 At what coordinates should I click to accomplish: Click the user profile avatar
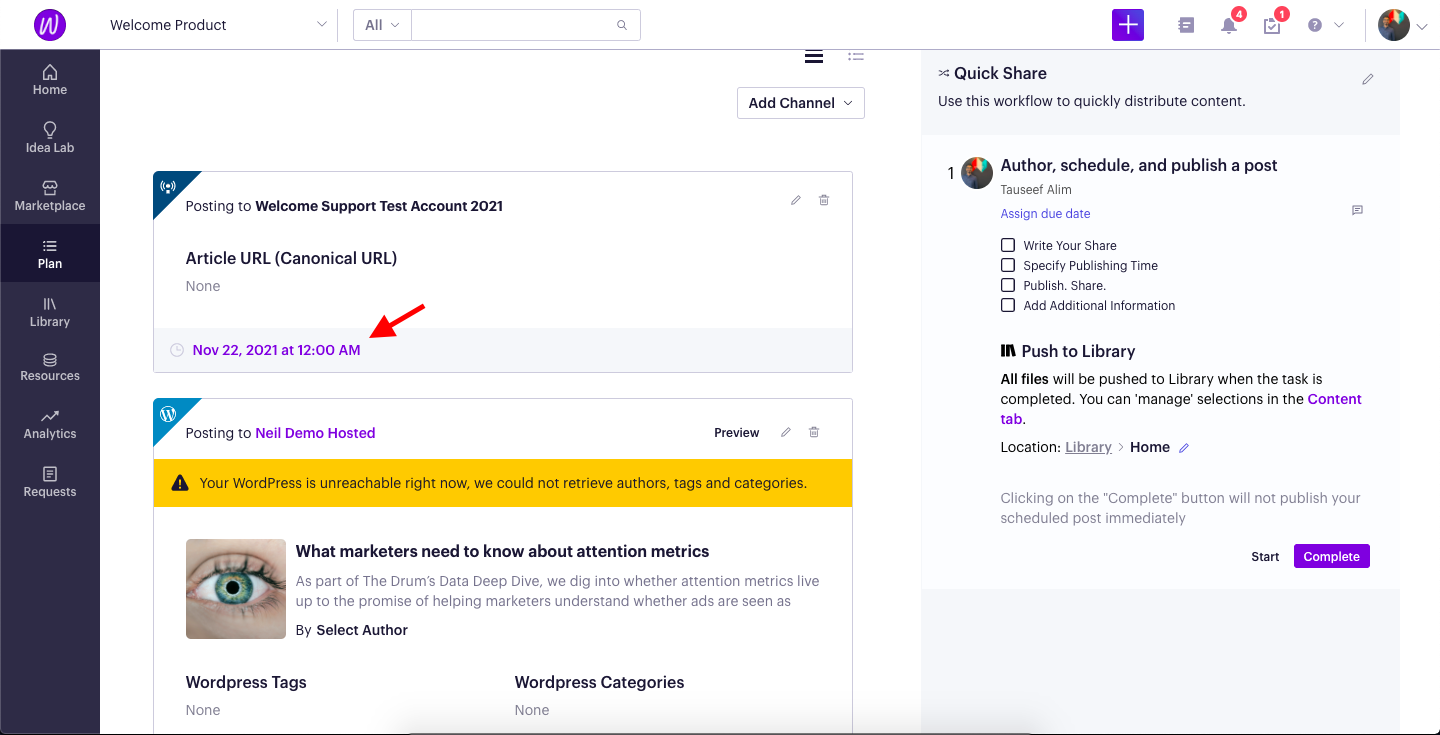pyautogui.click(x=1394, y=25)
